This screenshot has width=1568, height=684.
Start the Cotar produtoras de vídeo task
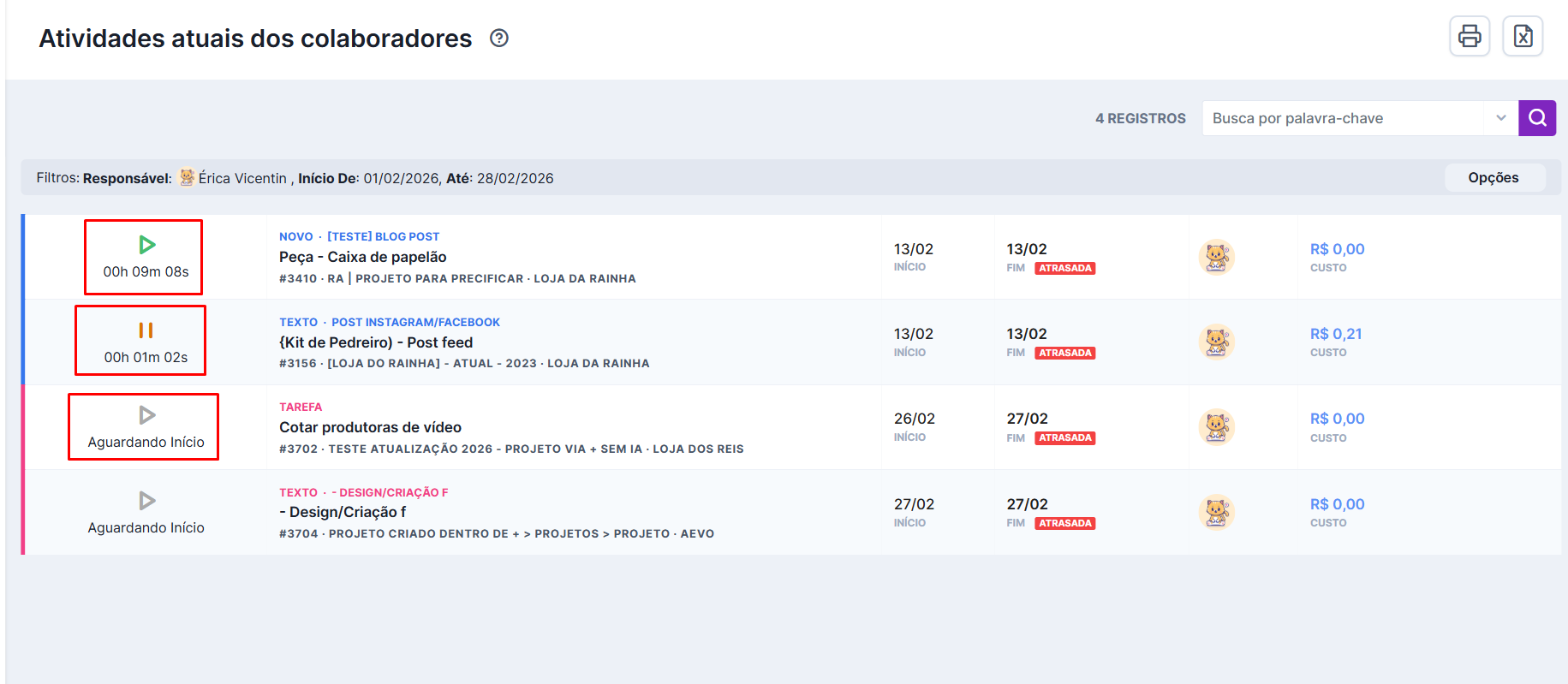[147, 415]
